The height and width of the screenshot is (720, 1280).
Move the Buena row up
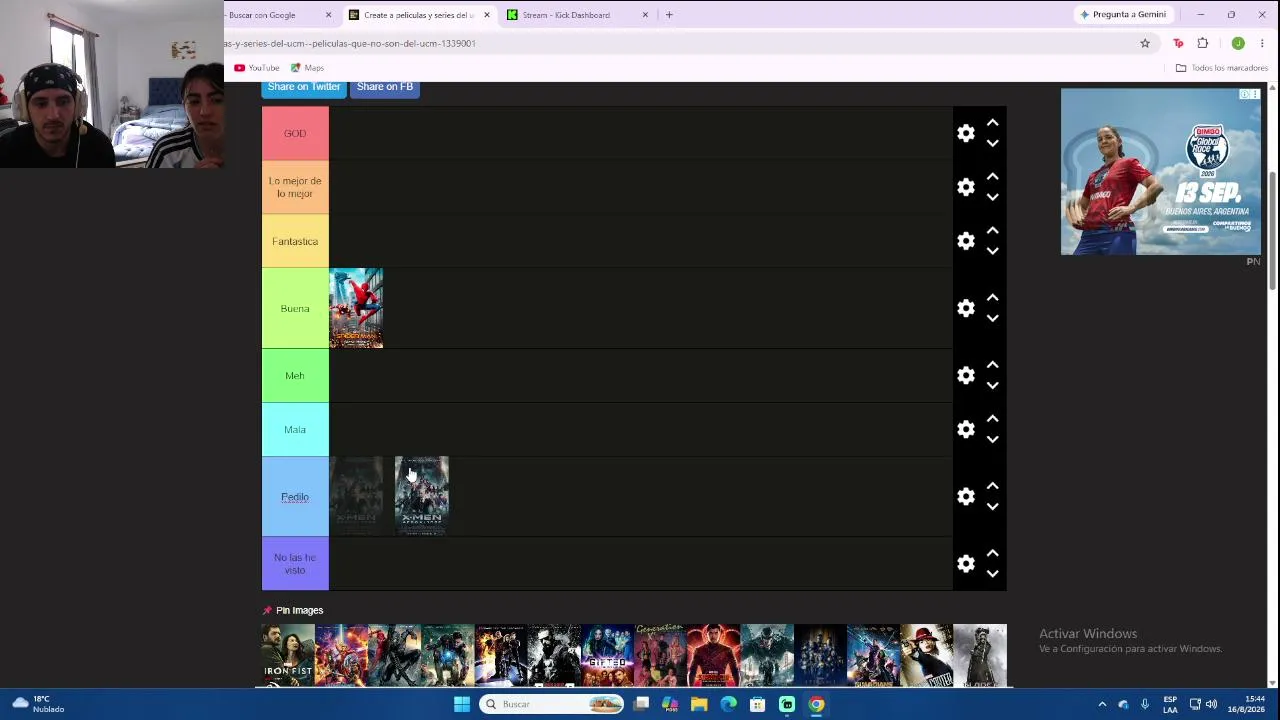(x=992, y=298)
